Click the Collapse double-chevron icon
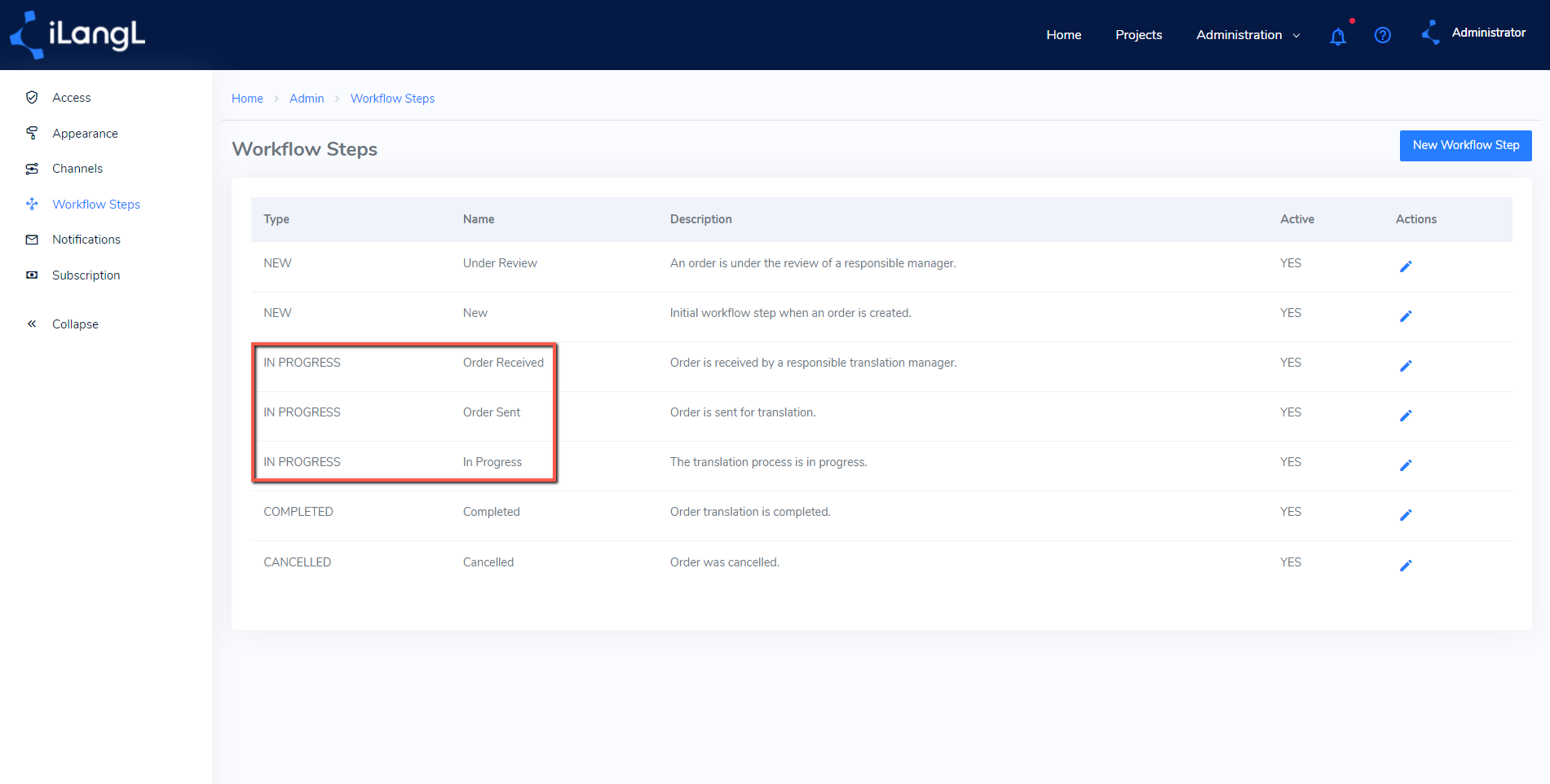This screenshot has width=1550, height=784. 32,324
